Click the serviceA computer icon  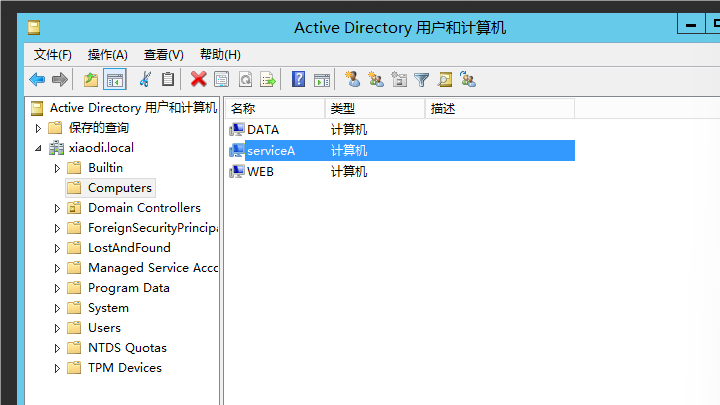pos(237,151)
